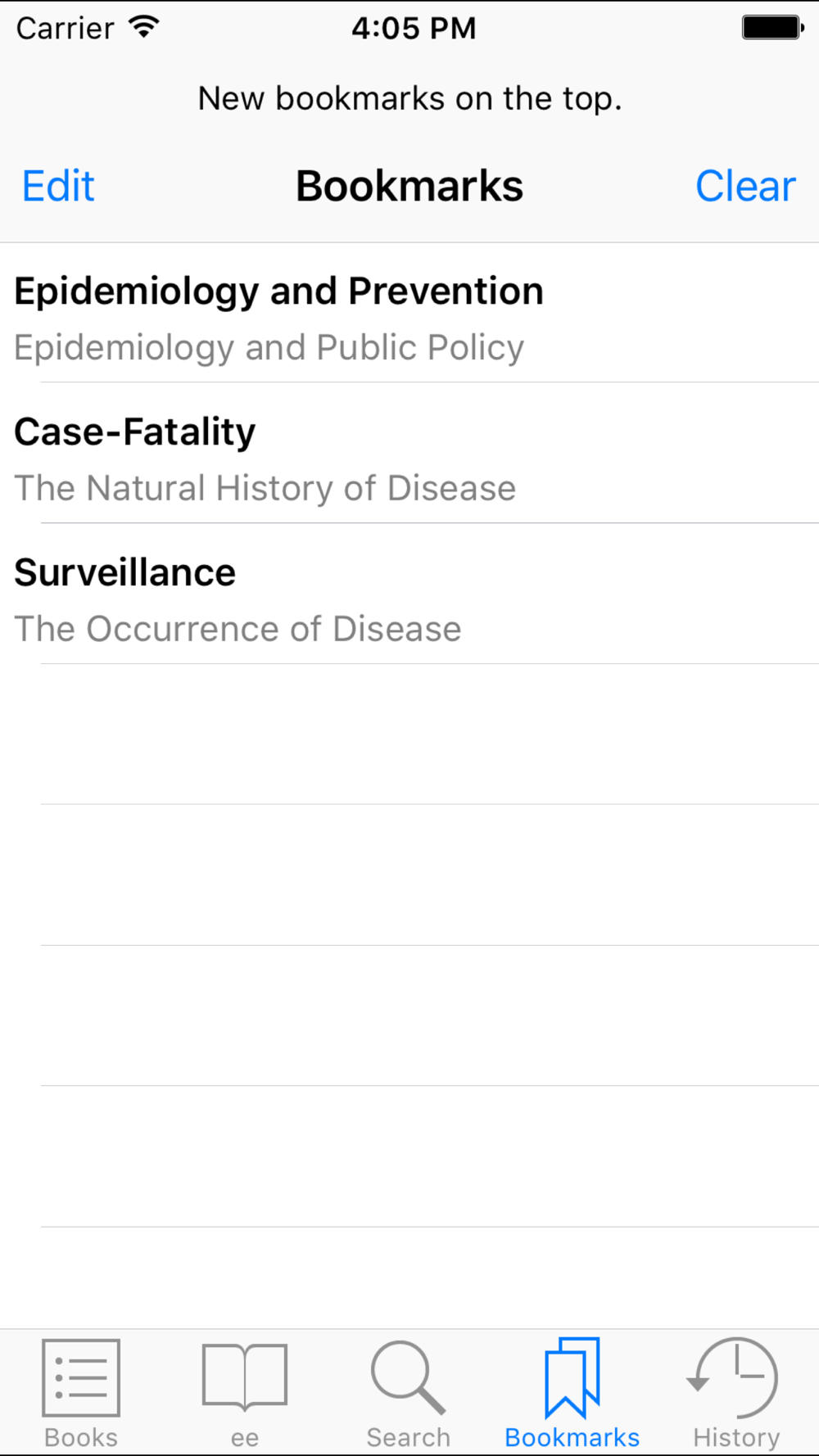Open the Case-Fatality bookmark
Viewport: 819px width, 1456px height.
click(x=409, y=453)
